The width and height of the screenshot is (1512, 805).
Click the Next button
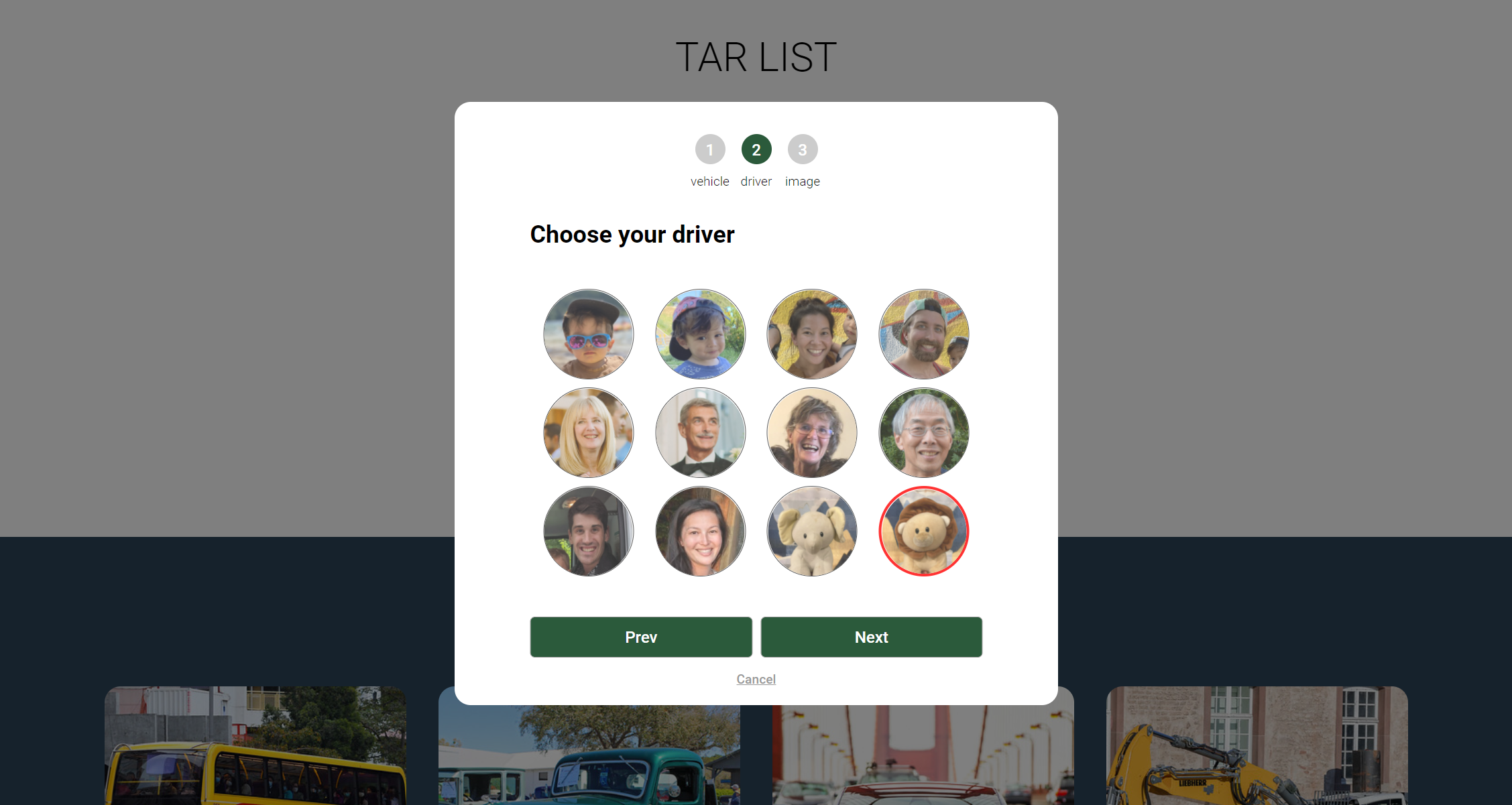[871, 637]
